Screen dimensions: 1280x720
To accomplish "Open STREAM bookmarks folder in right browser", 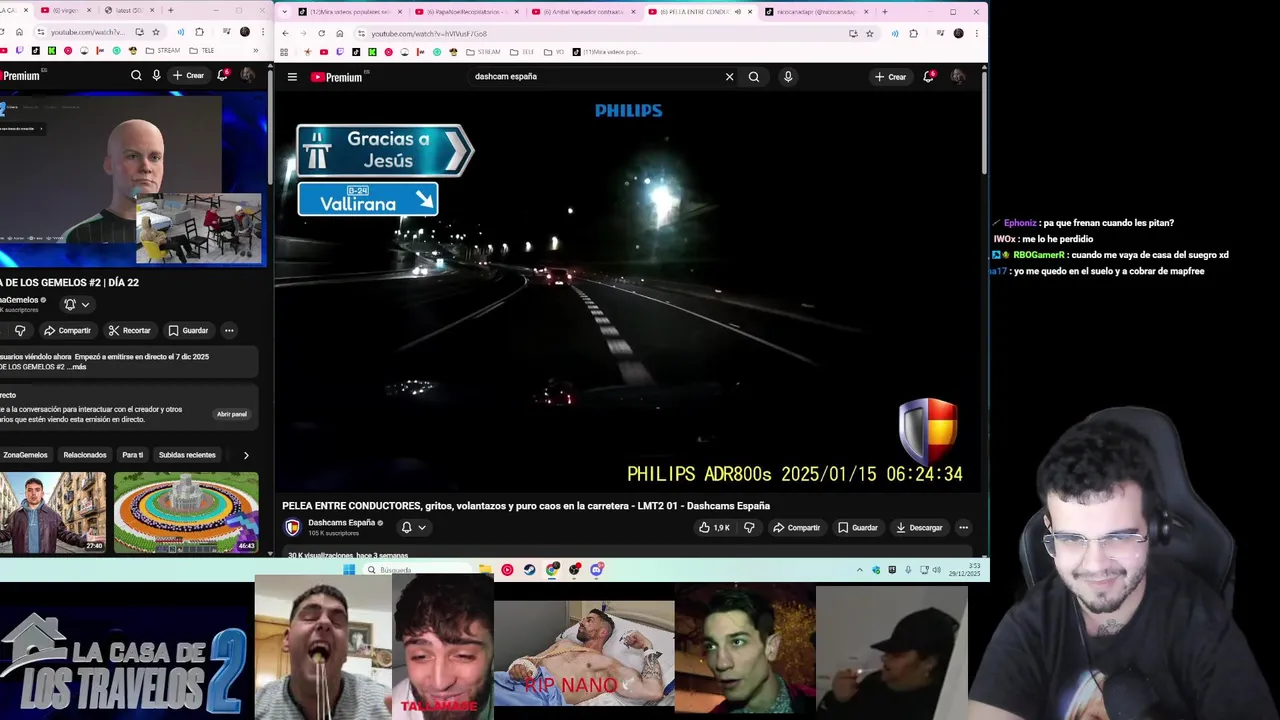I will (482, 52).
